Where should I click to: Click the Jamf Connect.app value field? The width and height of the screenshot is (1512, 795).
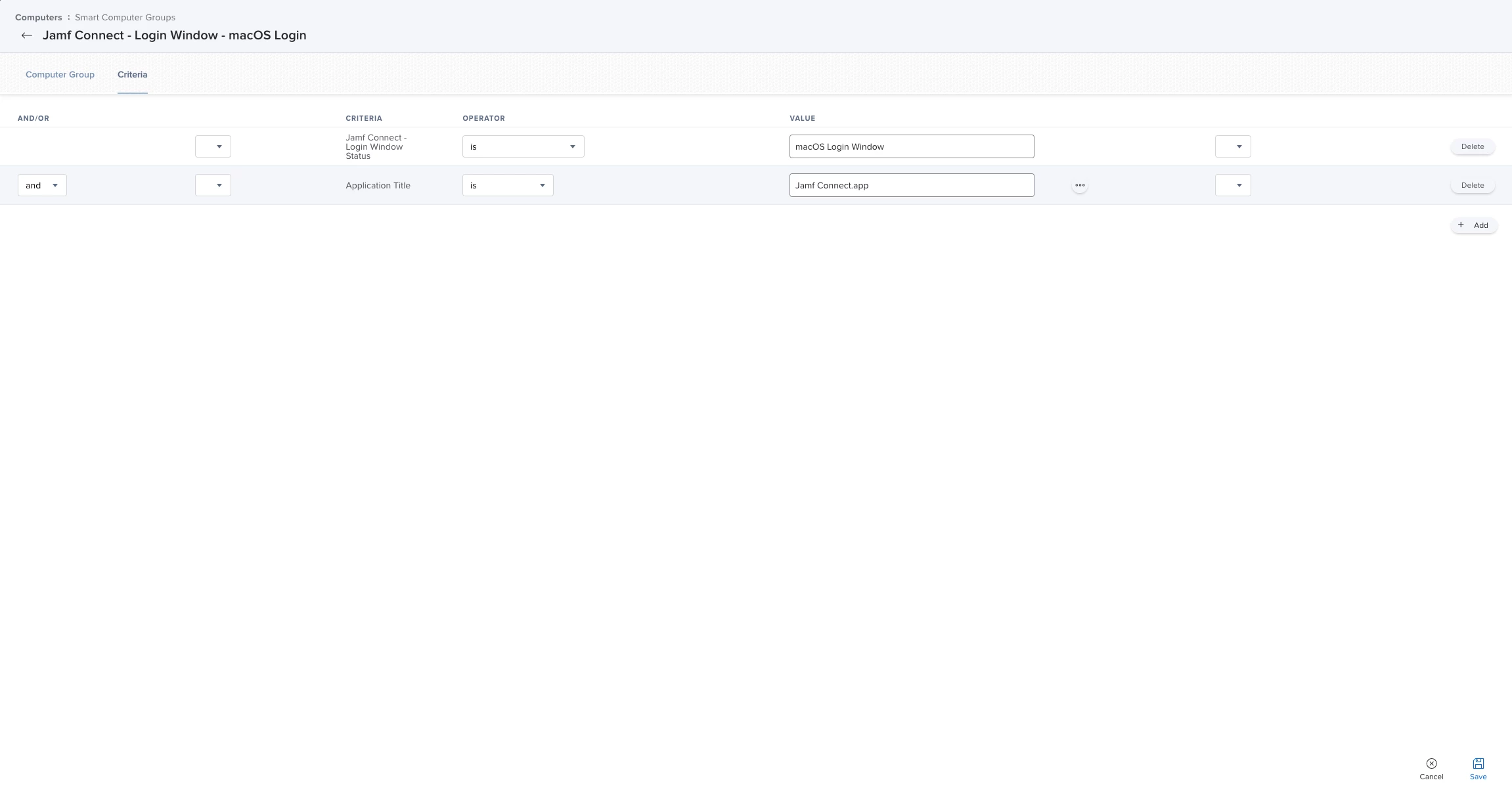coord(911,185)
